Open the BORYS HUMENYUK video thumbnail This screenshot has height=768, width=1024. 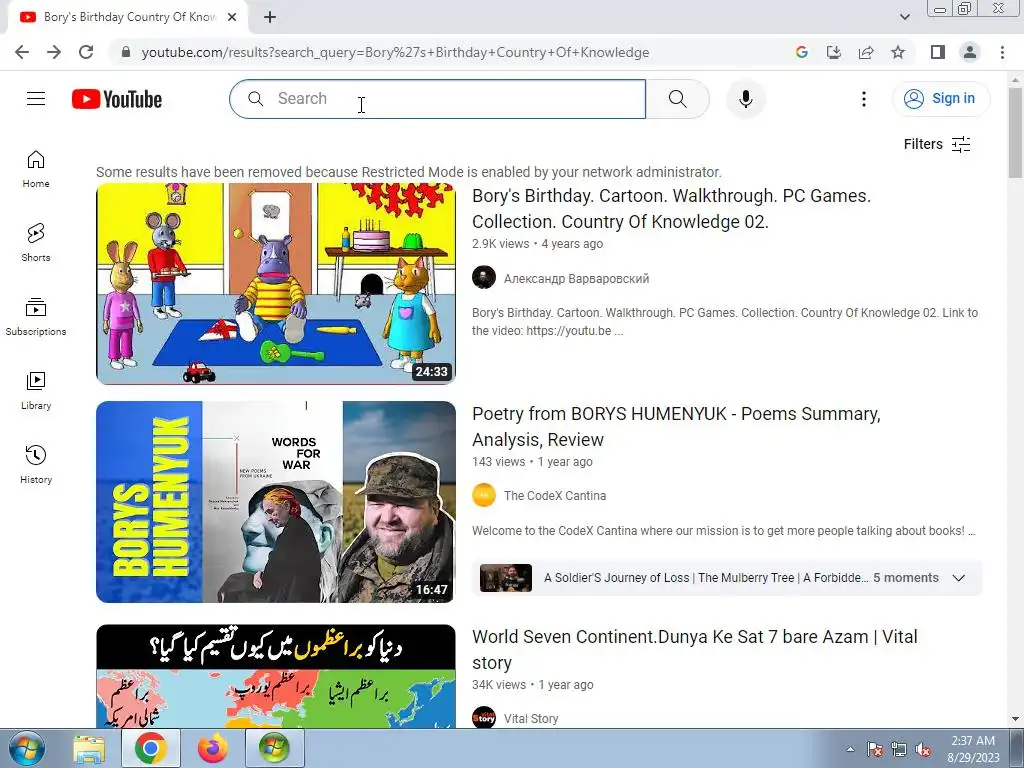point(276,502)
